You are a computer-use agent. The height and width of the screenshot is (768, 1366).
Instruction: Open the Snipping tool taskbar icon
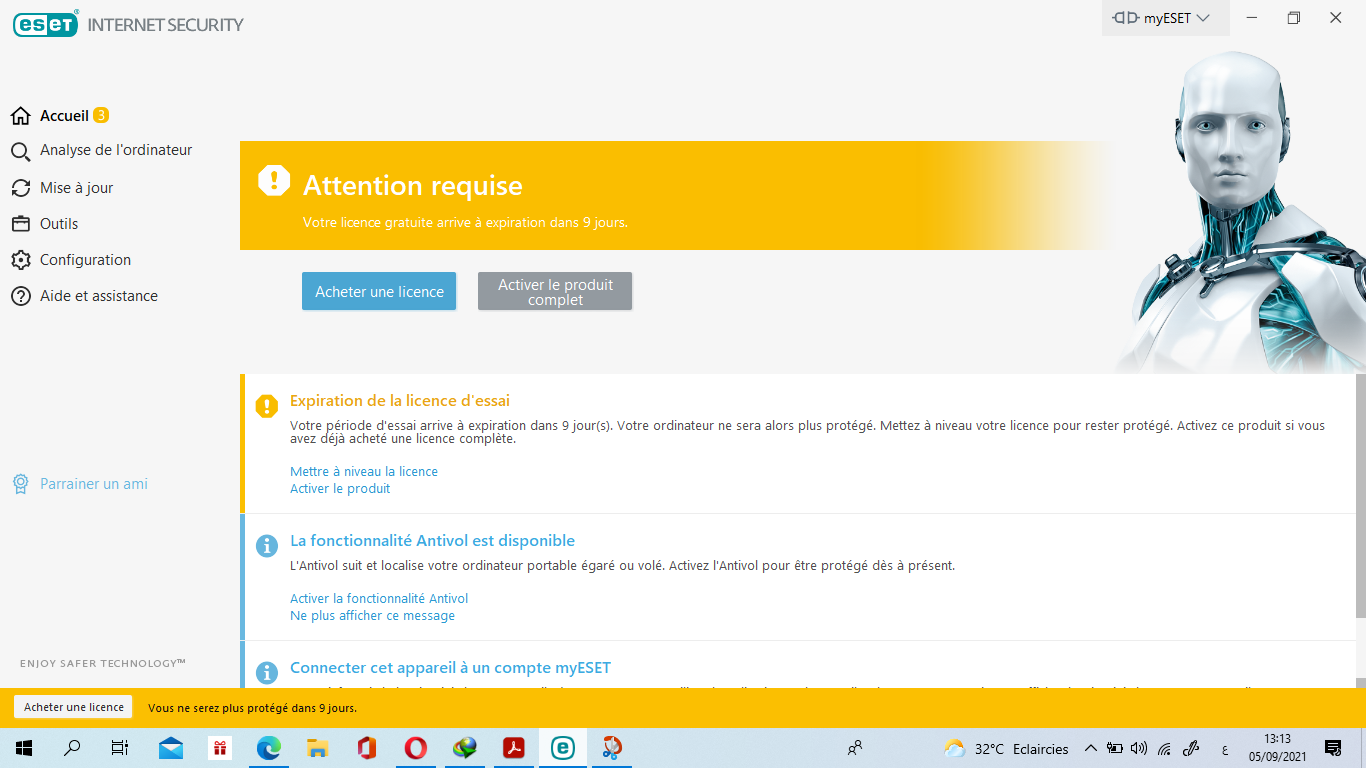[x=612, y=748]
